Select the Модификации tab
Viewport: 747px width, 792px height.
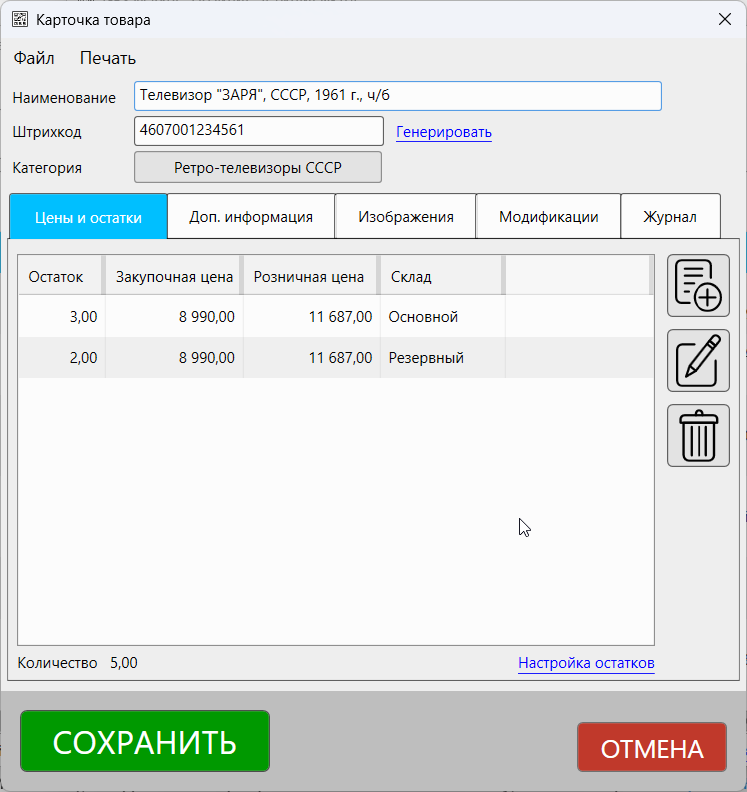[548, 217]
